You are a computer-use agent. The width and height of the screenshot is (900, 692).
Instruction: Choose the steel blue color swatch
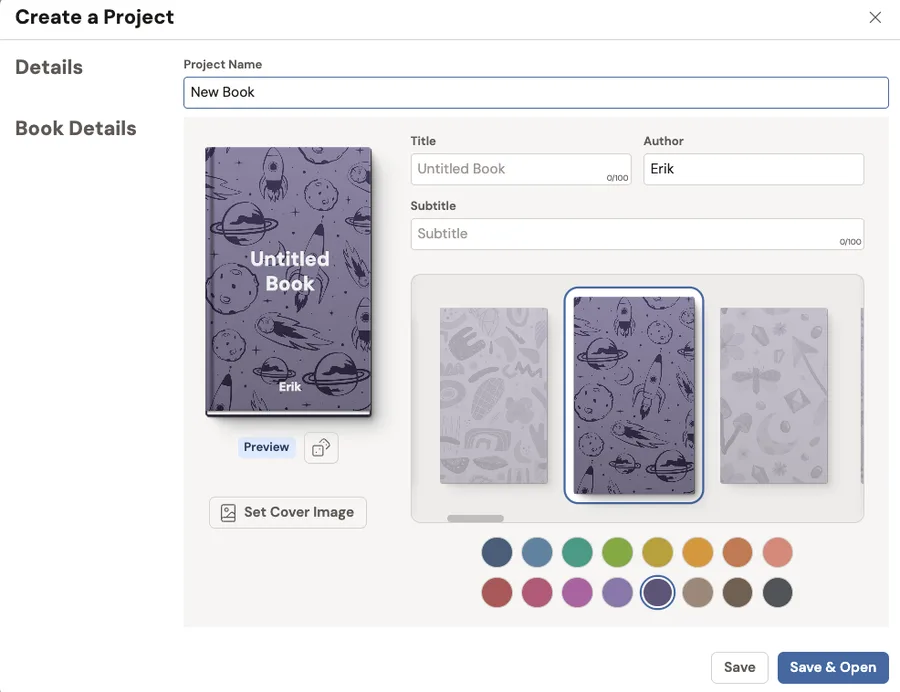tap(537, 553)
